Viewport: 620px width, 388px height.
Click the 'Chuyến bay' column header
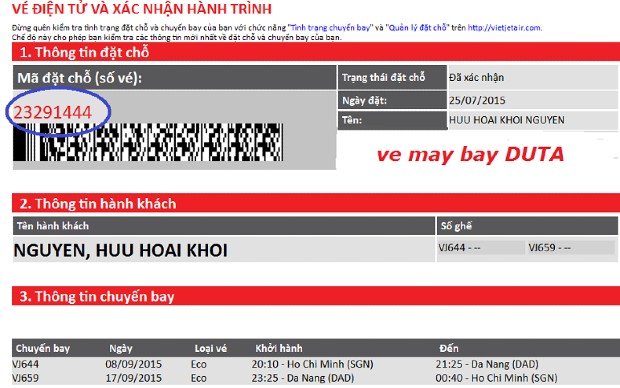43,348
